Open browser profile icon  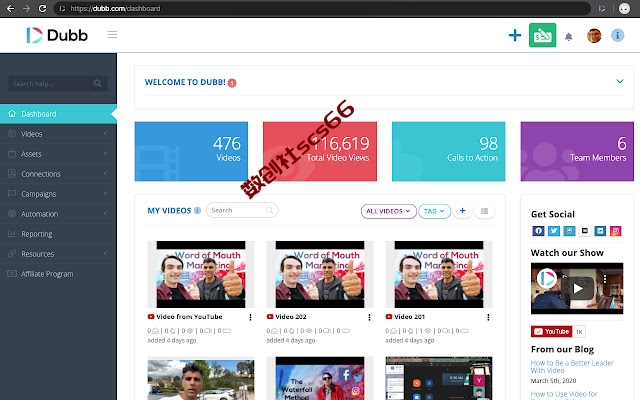(x=624, y=8)
